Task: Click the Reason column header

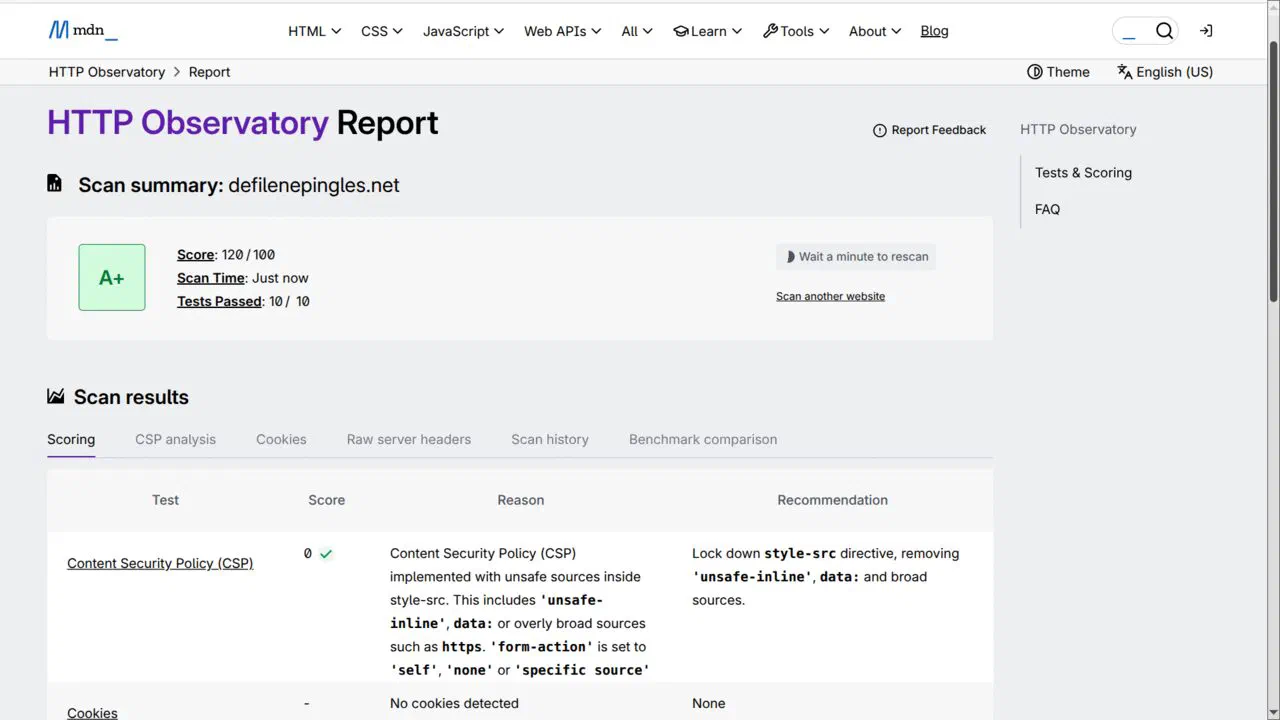Action: click(x=521, y=500)
